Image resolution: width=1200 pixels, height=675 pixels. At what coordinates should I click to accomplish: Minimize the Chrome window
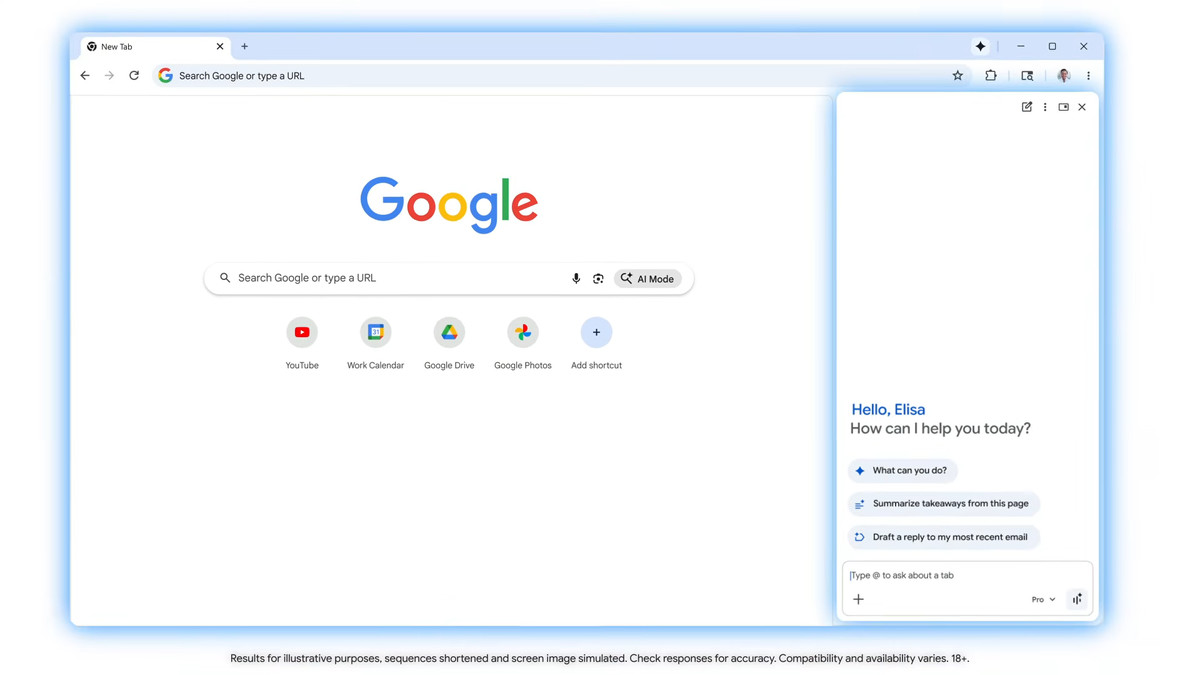point(1020,46)
